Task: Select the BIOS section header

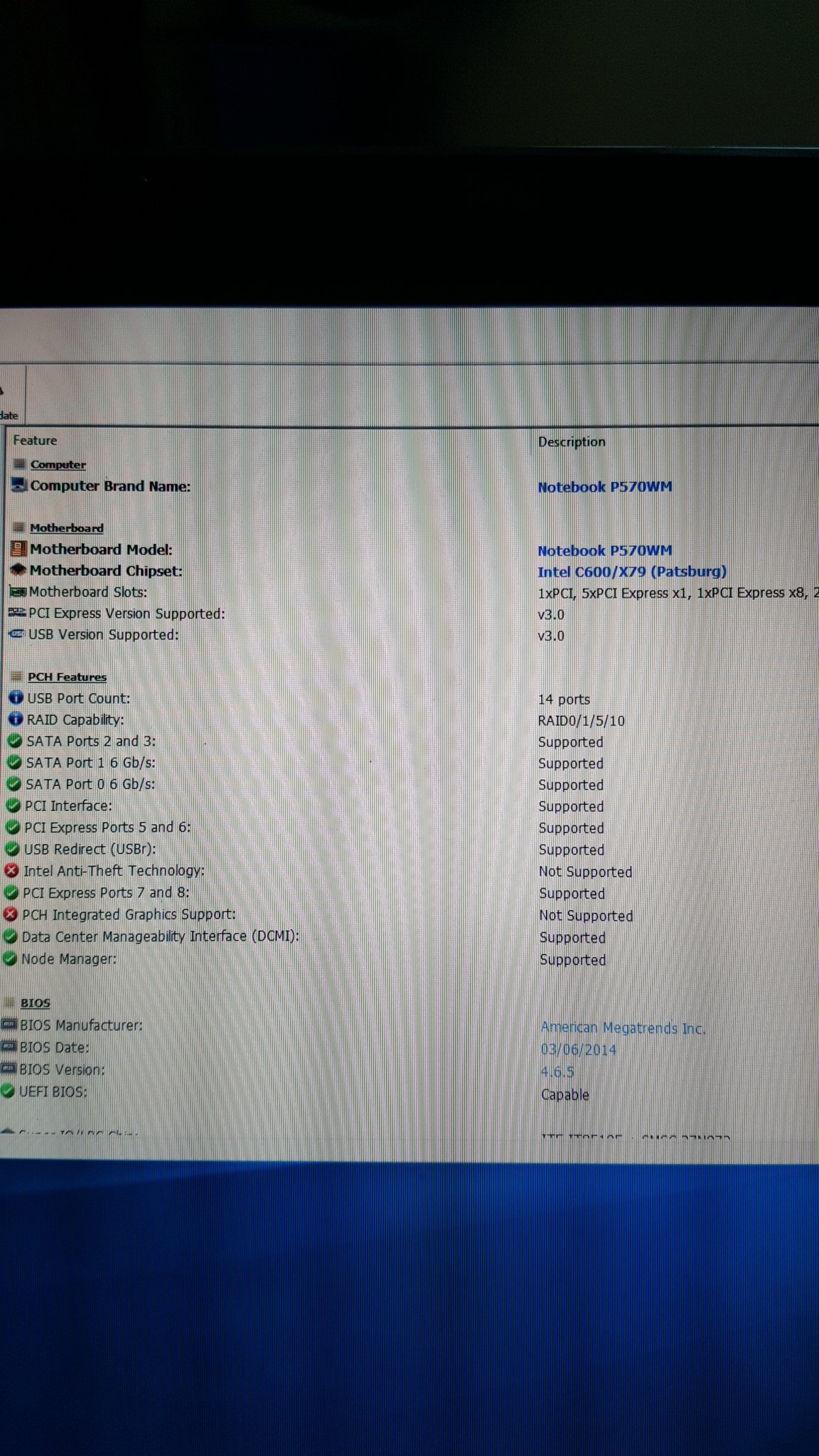Action: pyautogui.click(x=35, y=1002)
